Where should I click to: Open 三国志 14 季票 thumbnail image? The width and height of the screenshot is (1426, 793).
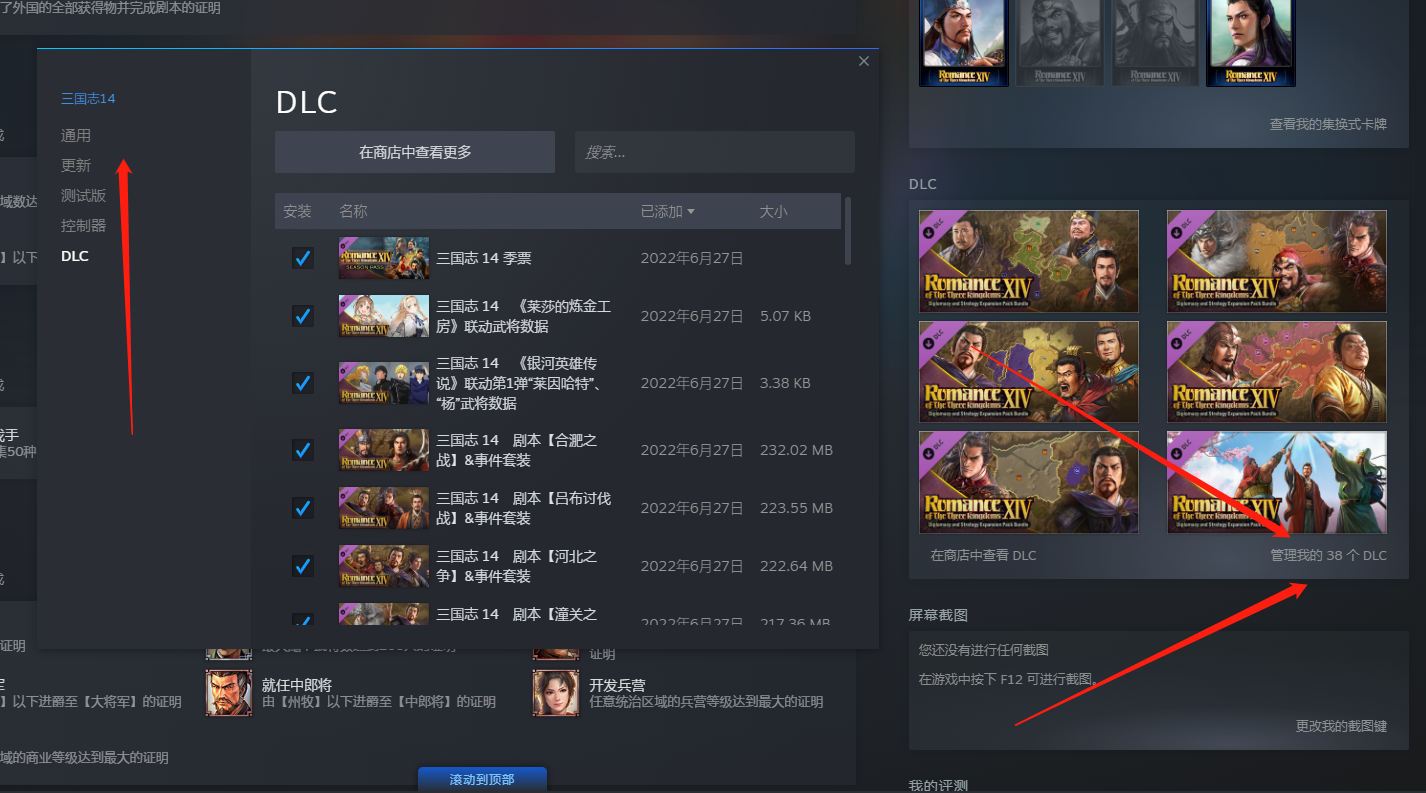[x=384, y=258]
